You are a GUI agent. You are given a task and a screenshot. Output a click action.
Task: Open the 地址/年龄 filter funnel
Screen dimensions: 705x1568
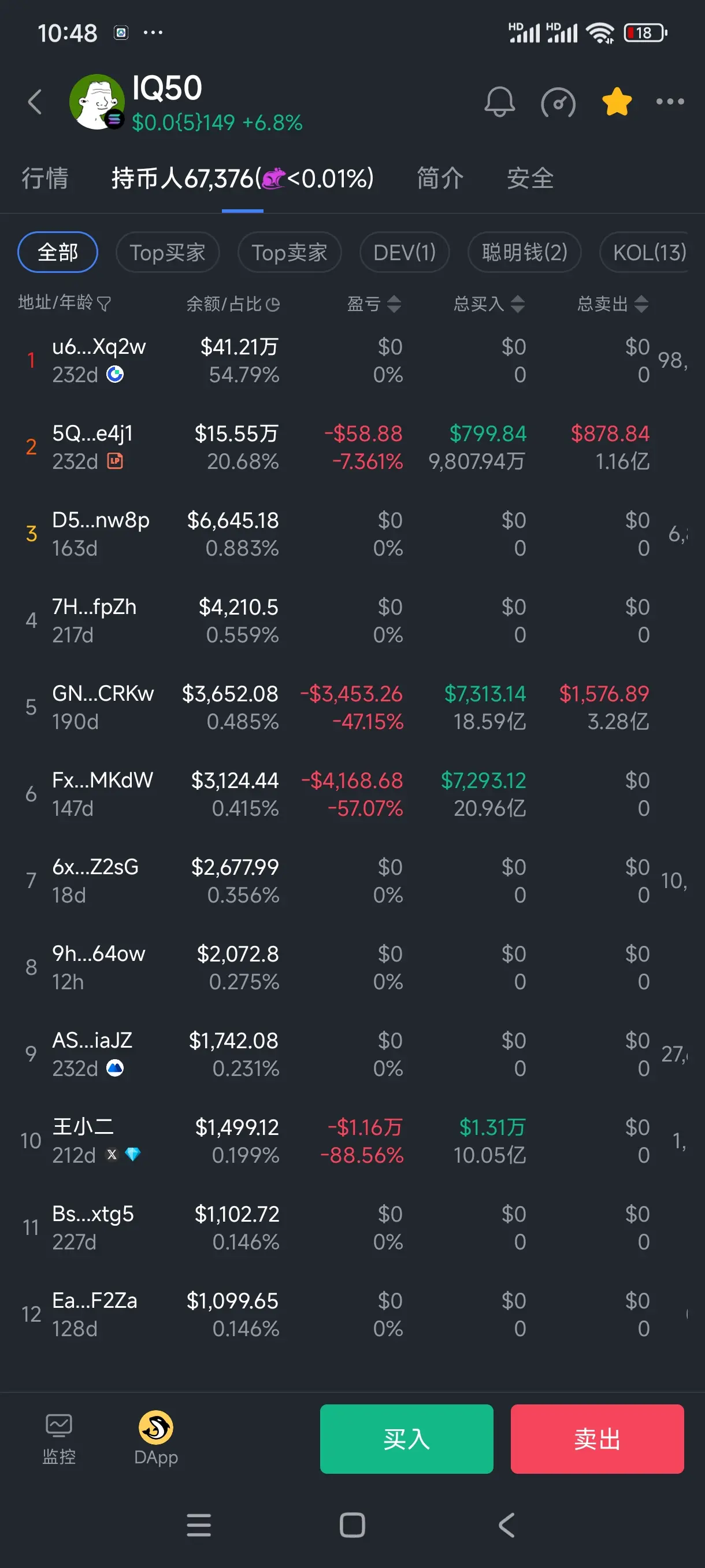(x=104, y=303)
